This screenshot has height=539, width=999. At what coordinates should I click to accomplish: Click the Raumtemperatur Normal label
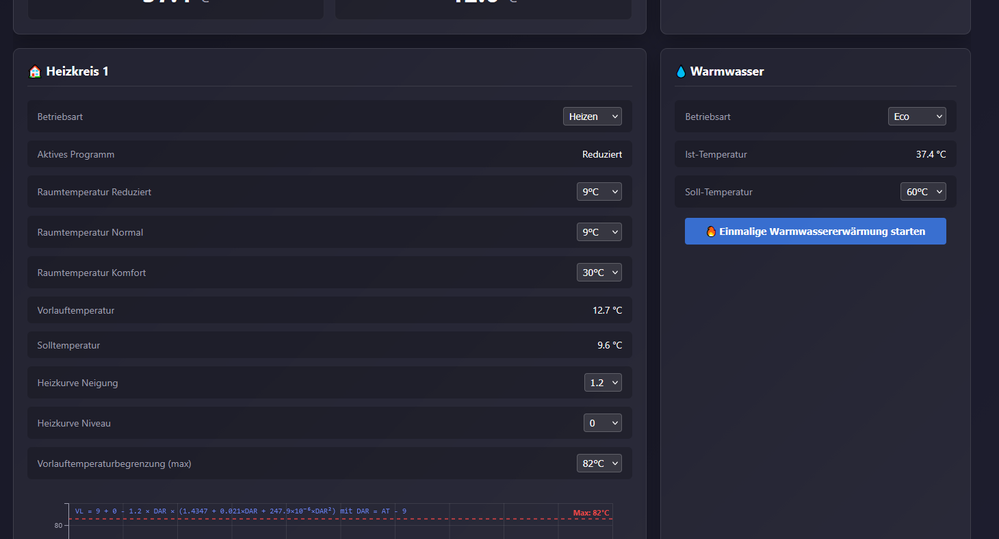point(90,232)
